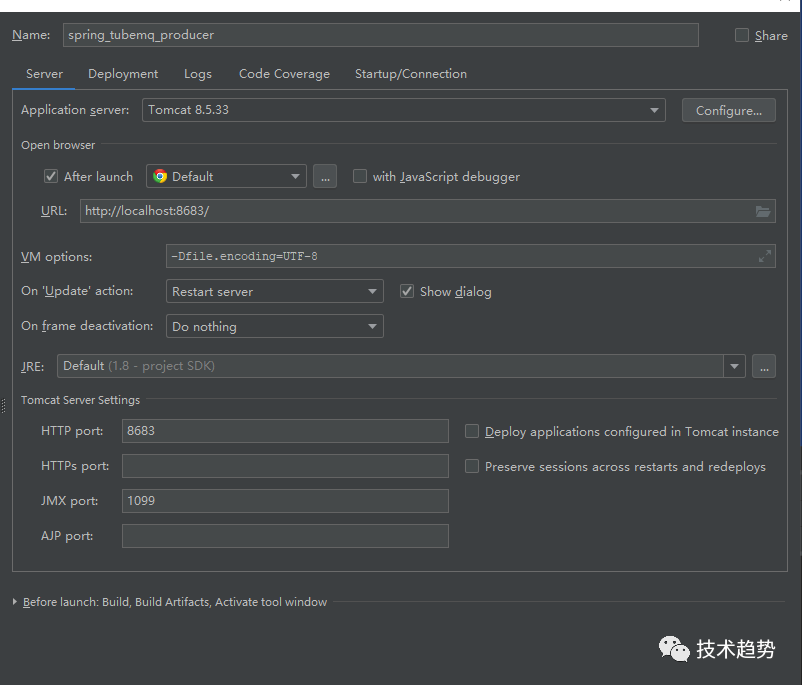
Task: Click the JMX port field 1099
Action: click(x=285, y=501)
